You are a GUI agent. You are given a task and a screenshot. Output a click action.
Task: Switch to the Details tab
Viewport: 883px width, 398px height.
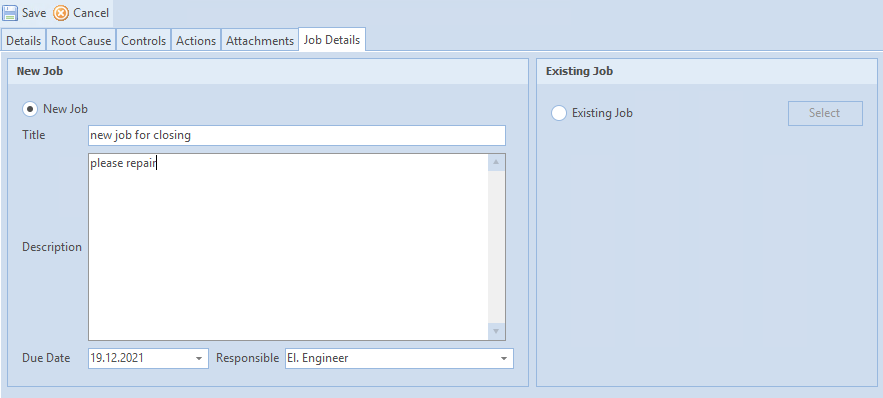click(24, 41)
